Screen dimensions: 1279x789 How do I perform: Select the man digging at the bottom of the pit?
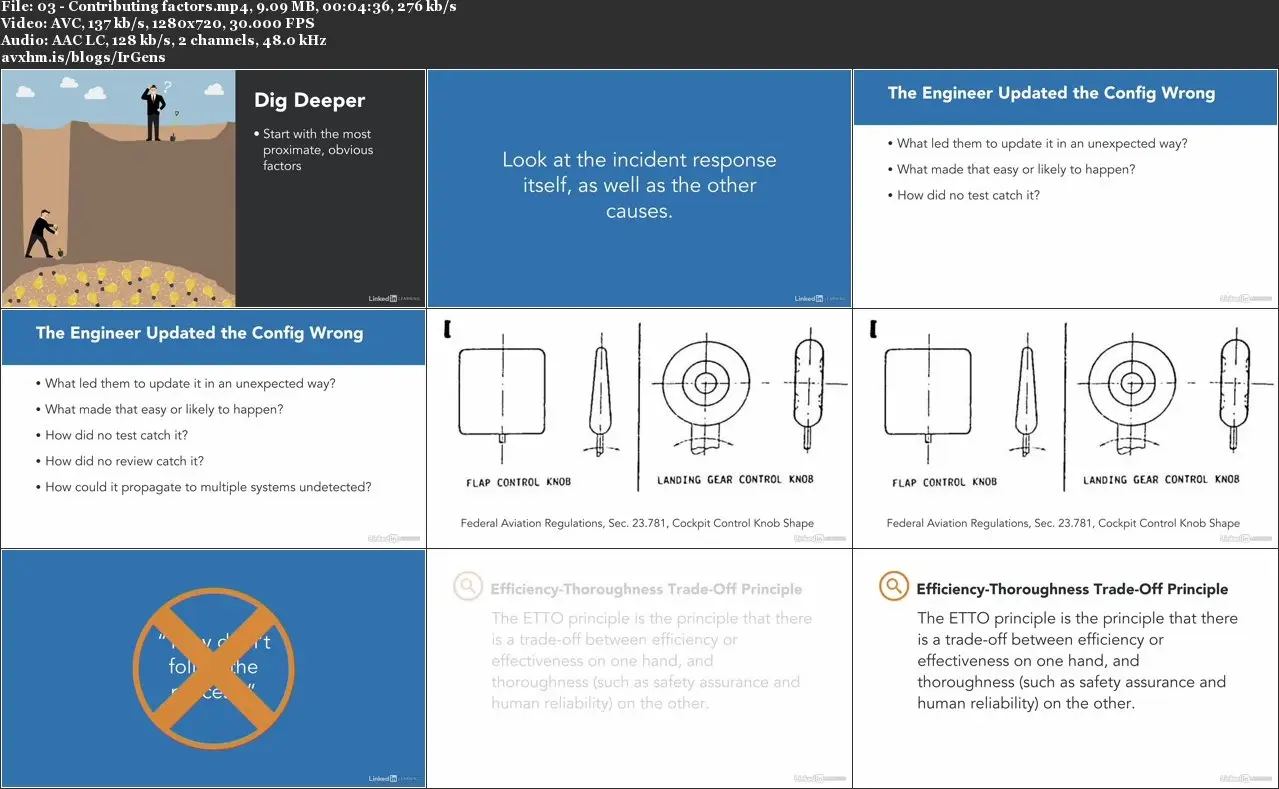(x=42, y=234)
